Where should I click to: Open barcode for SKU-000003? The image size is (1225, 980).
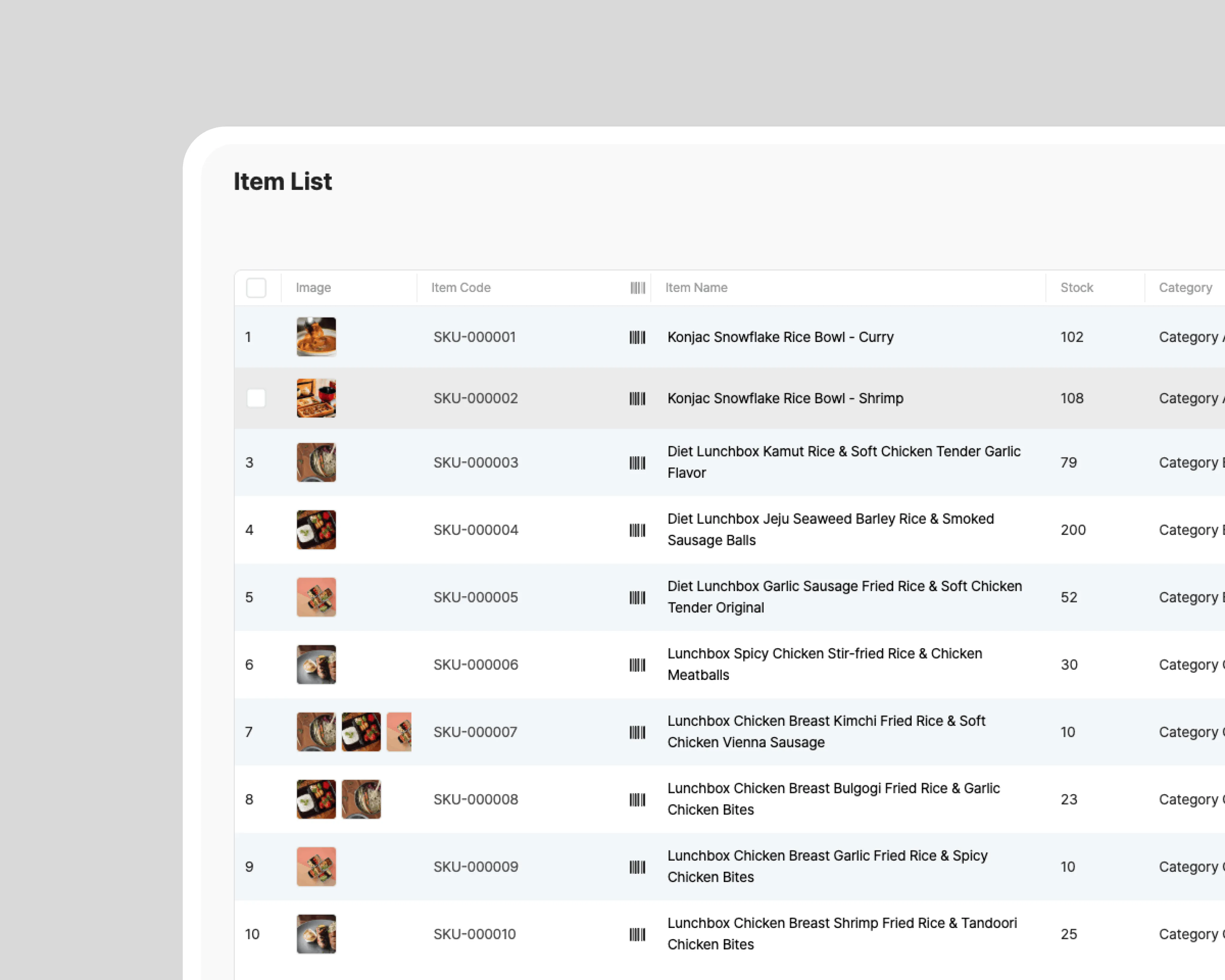point(638,463)
